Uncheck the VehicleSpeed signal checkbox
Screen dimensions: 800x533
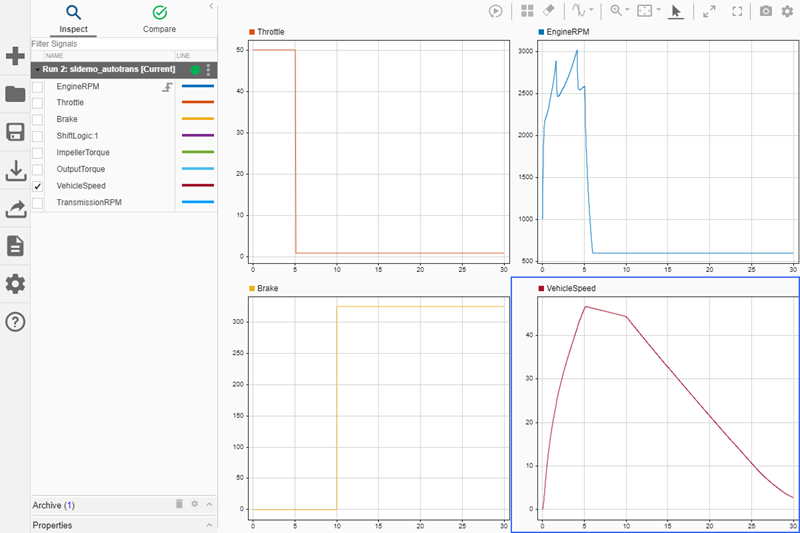tap(38, 186)
